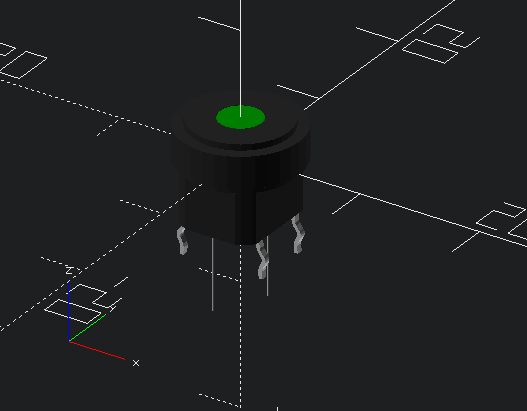Select the leftmost metal pin of the switch
Image resolution: width=527 pixels, height=411 pixels.
182,240
